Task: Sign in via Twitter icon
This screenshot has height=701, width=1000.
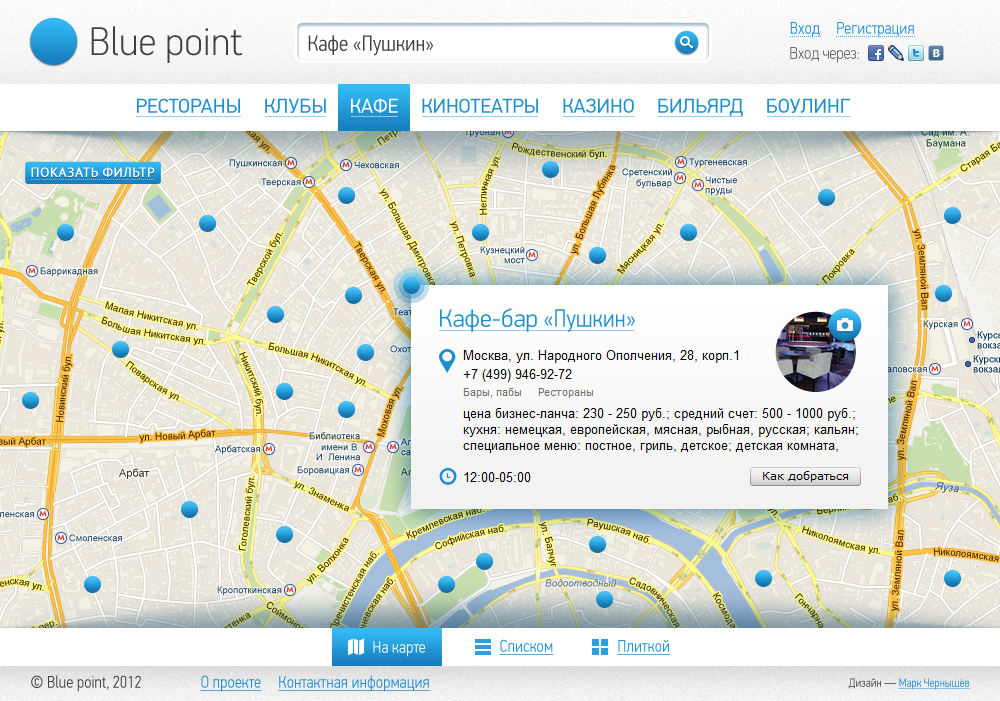Action: (916, 54)
